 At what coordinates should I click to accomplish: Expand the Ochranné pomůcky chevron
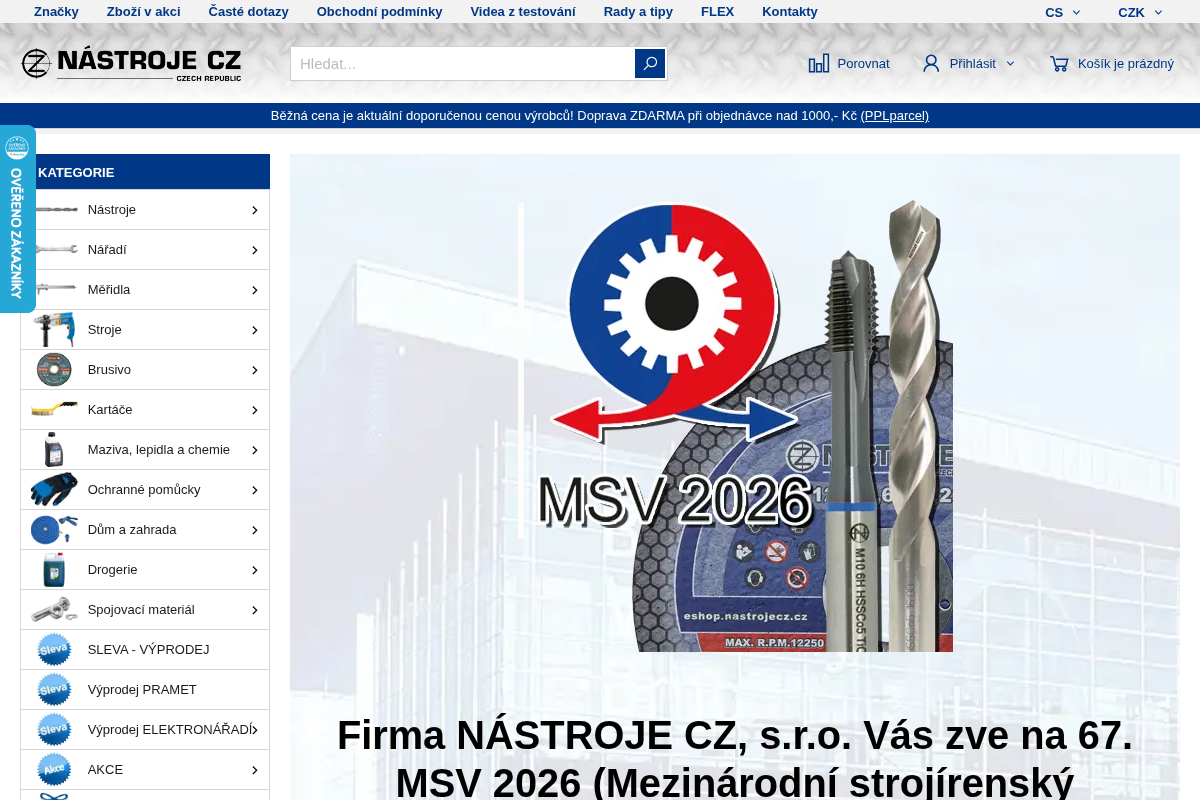point(254,490)
